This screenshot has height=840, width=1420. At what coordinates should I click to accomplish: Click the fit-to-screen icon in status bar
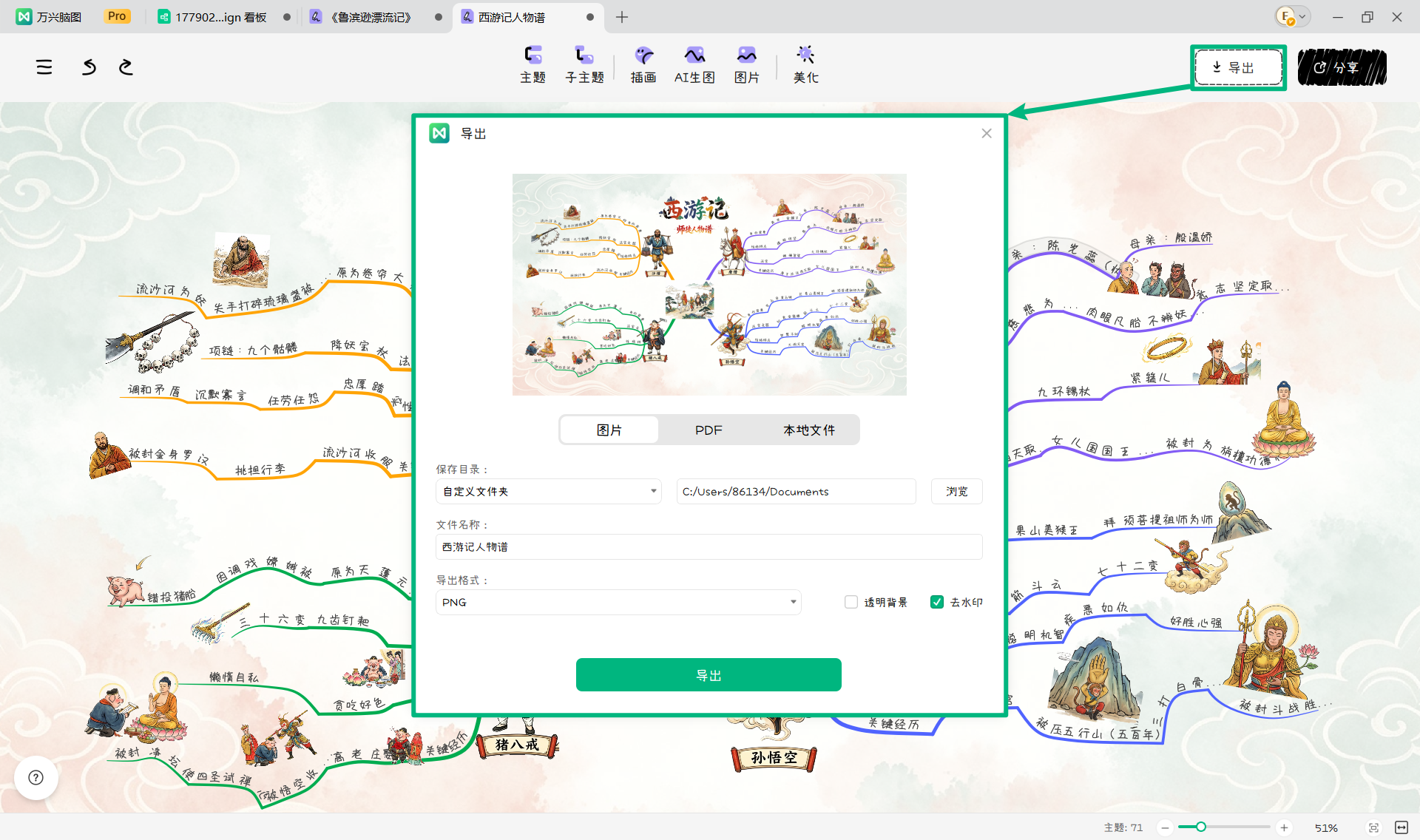(x=1373, y=827)
